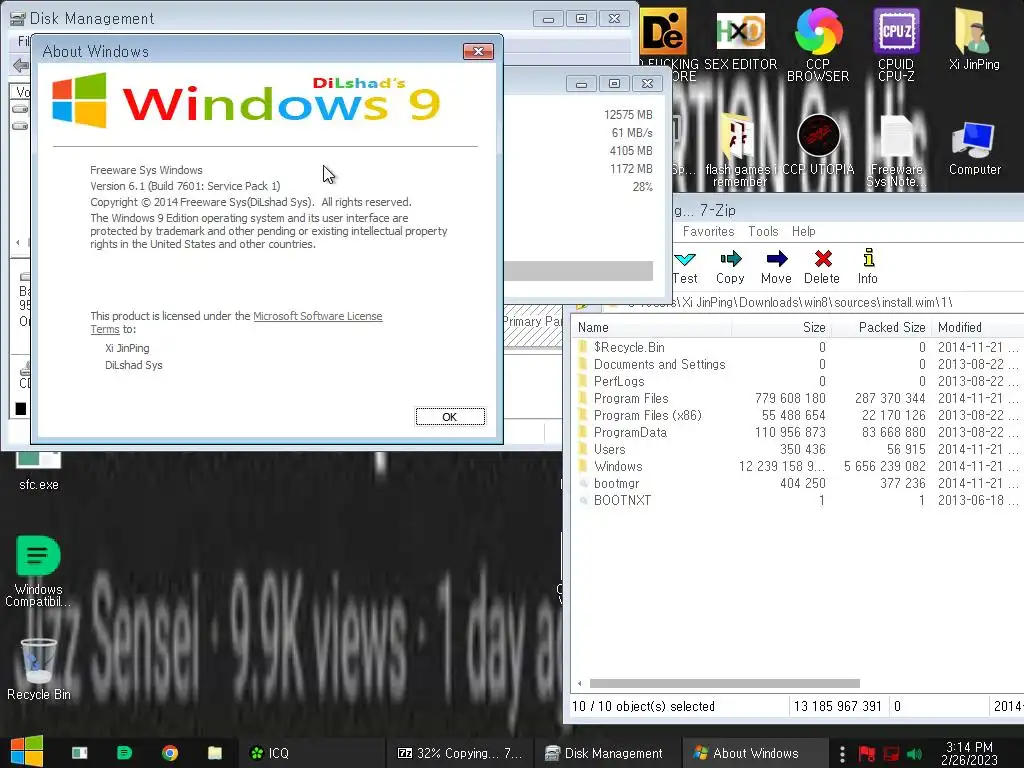Open the Freeware Sys Note desktop icon

pyautogui.click(x=896, y=152)
